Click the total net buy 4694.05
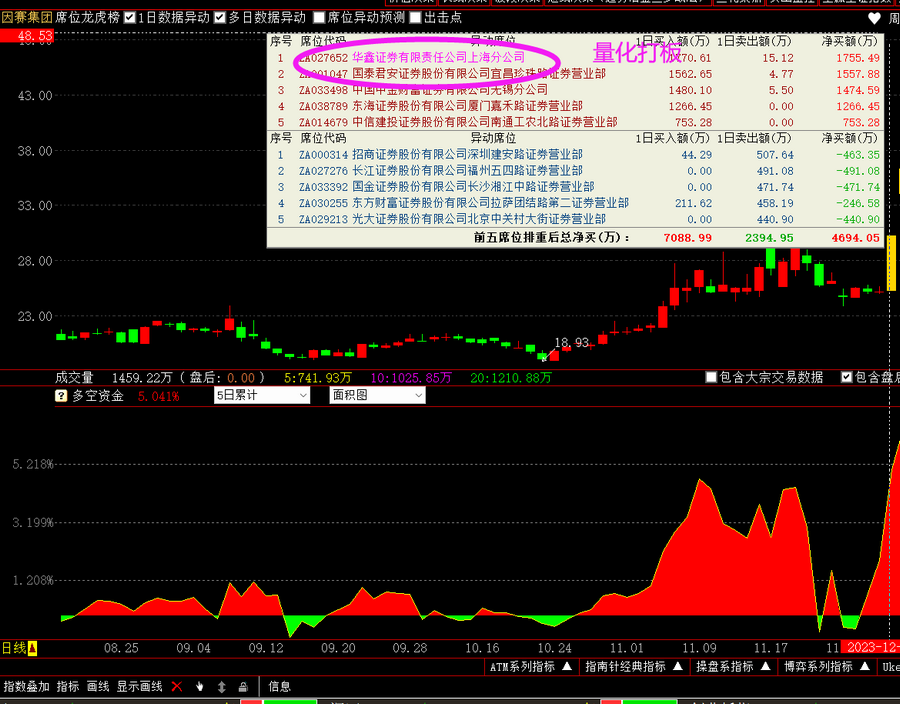 pyautogui.click(x=855, y=238)
